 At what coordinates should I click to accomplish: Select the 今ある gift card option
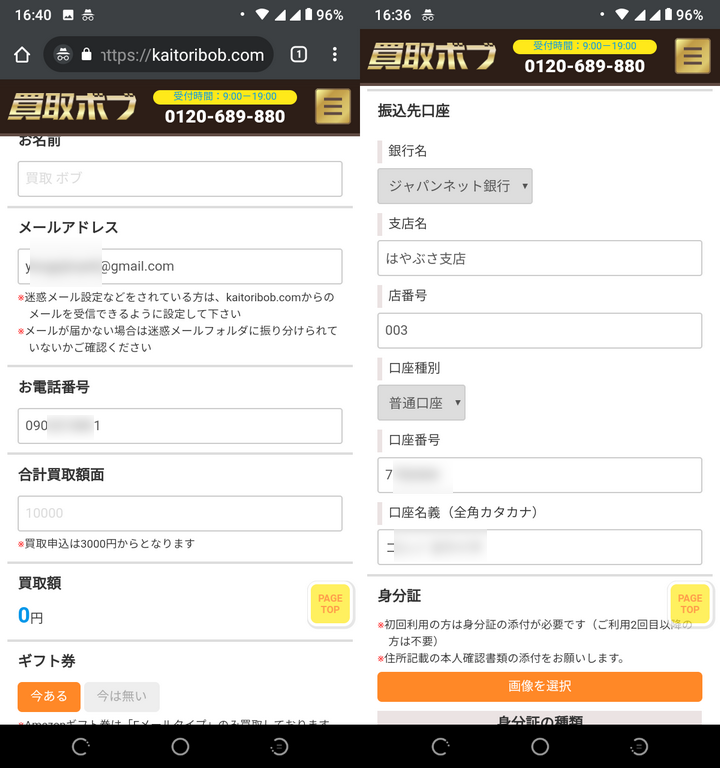(x=49, y=696)
